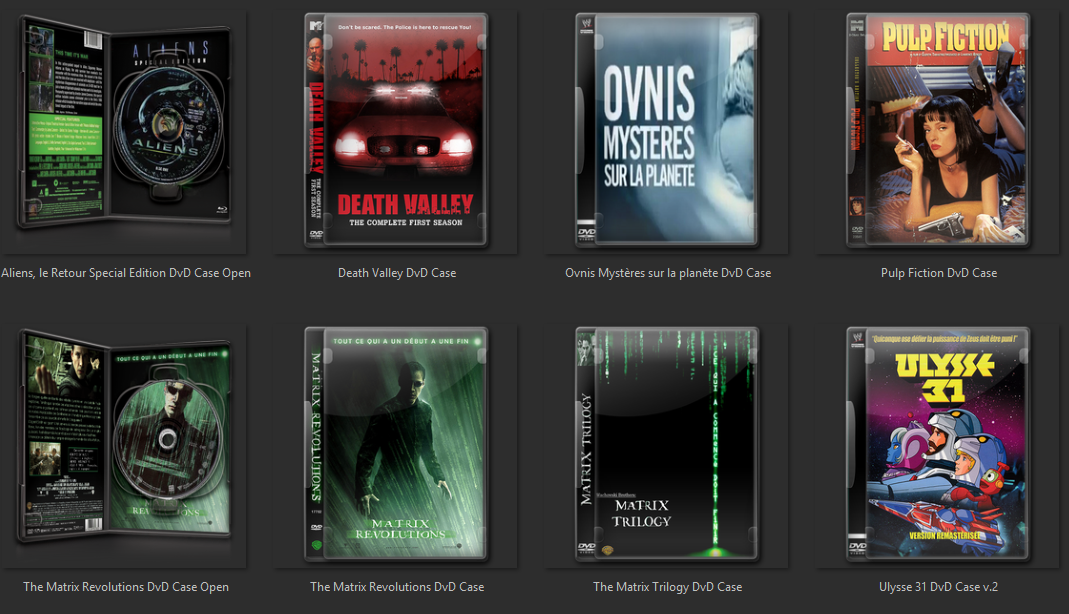Click the WB shield logo on Matrix Trilogy case
The image size is (1069, 614).
click(606, 548)
